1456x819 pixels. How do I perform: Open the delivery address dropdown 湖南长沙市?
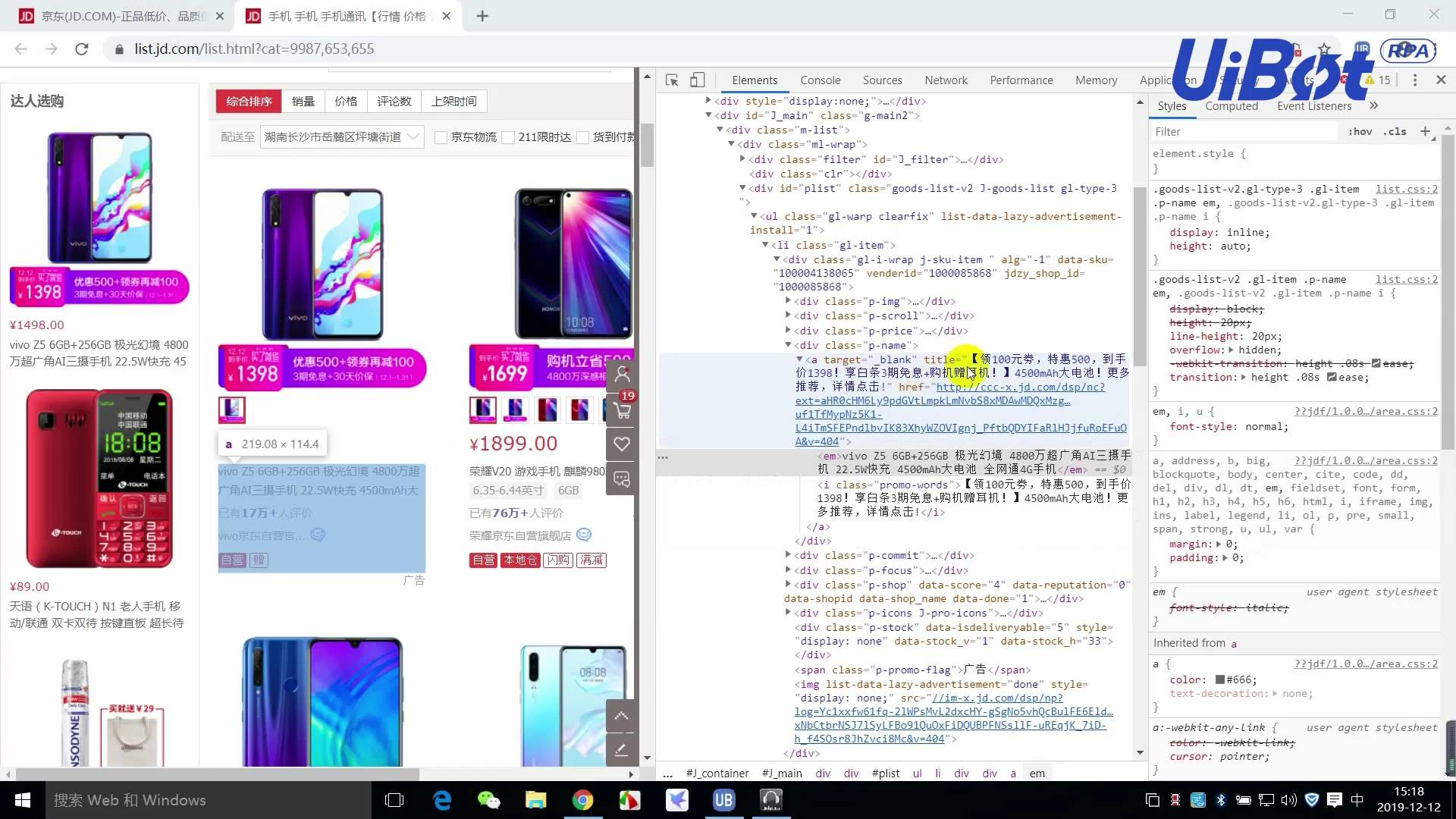341,137
